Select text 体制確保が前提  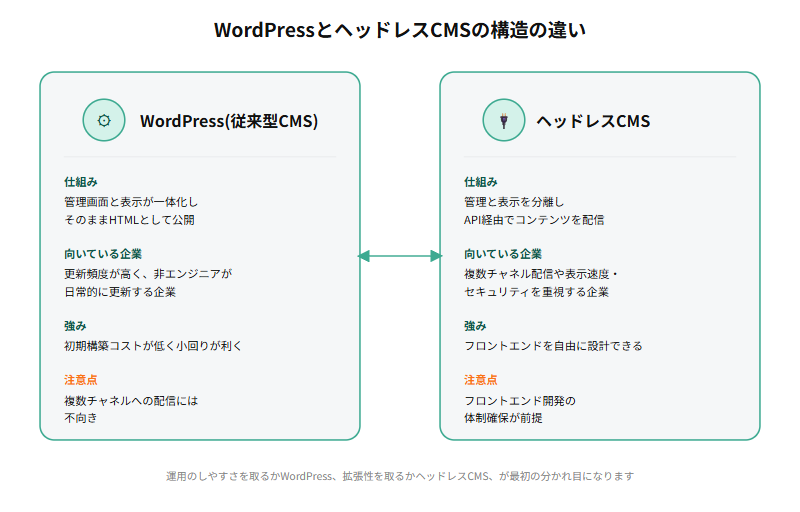(x=503, y=418)
